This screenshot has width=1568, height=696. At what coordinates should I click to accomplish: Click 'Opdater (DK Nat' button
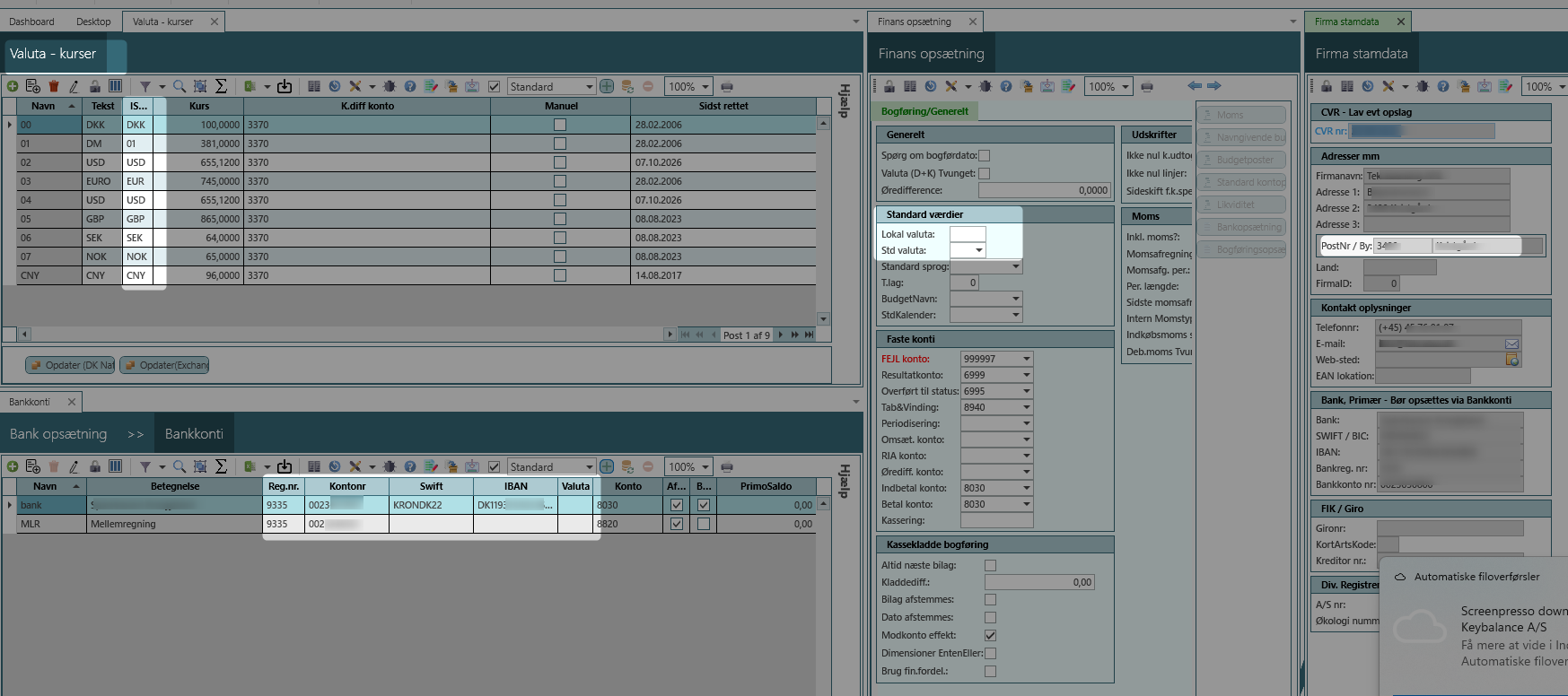71,365
